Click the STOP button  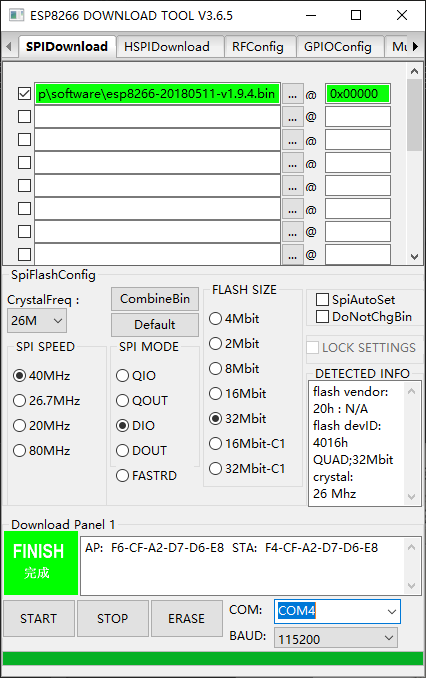pyautogui.click(x=112, y=618)
